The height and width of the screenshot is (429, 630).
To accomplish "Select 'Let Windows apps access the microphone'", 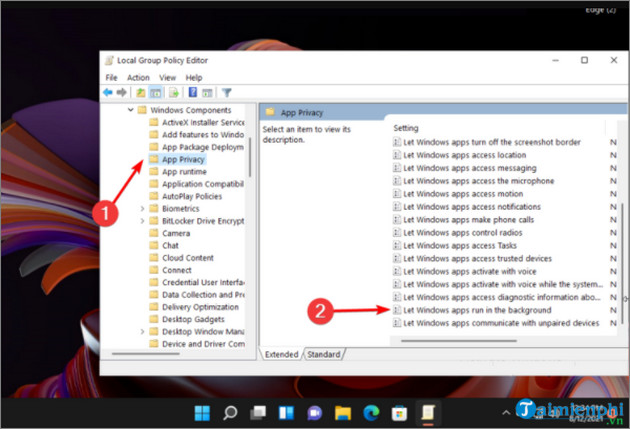I will [479, 181].
